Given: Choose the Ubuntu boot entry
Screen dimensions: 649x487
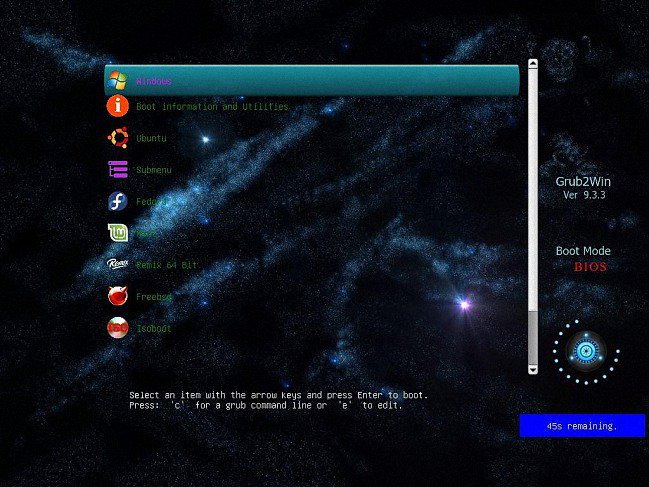Looking at the screenshot, I should [151, 138].
